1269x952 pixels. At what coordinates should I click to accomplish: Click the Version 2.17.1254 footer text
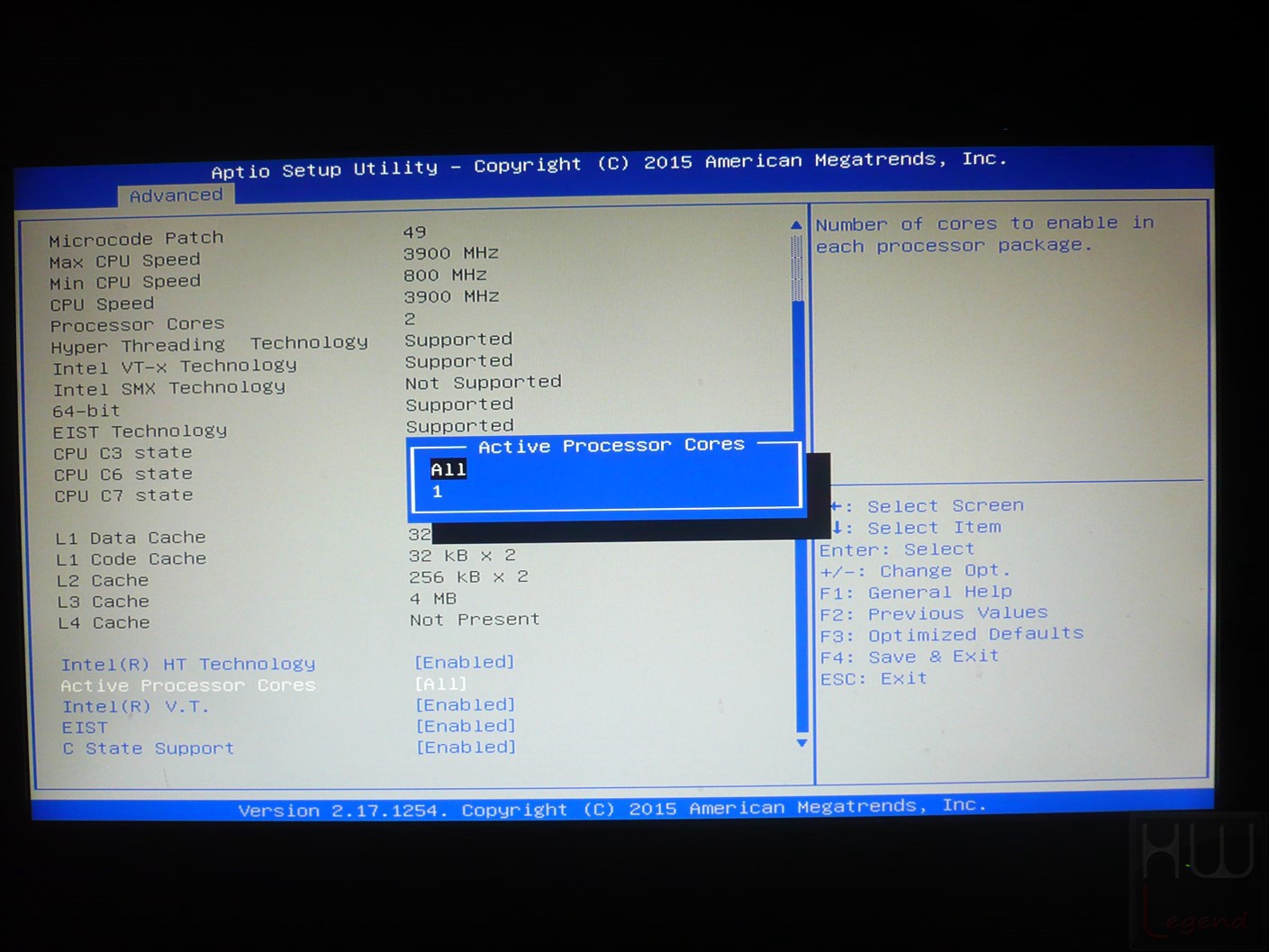pyautogui.click(x=612, y=808)
